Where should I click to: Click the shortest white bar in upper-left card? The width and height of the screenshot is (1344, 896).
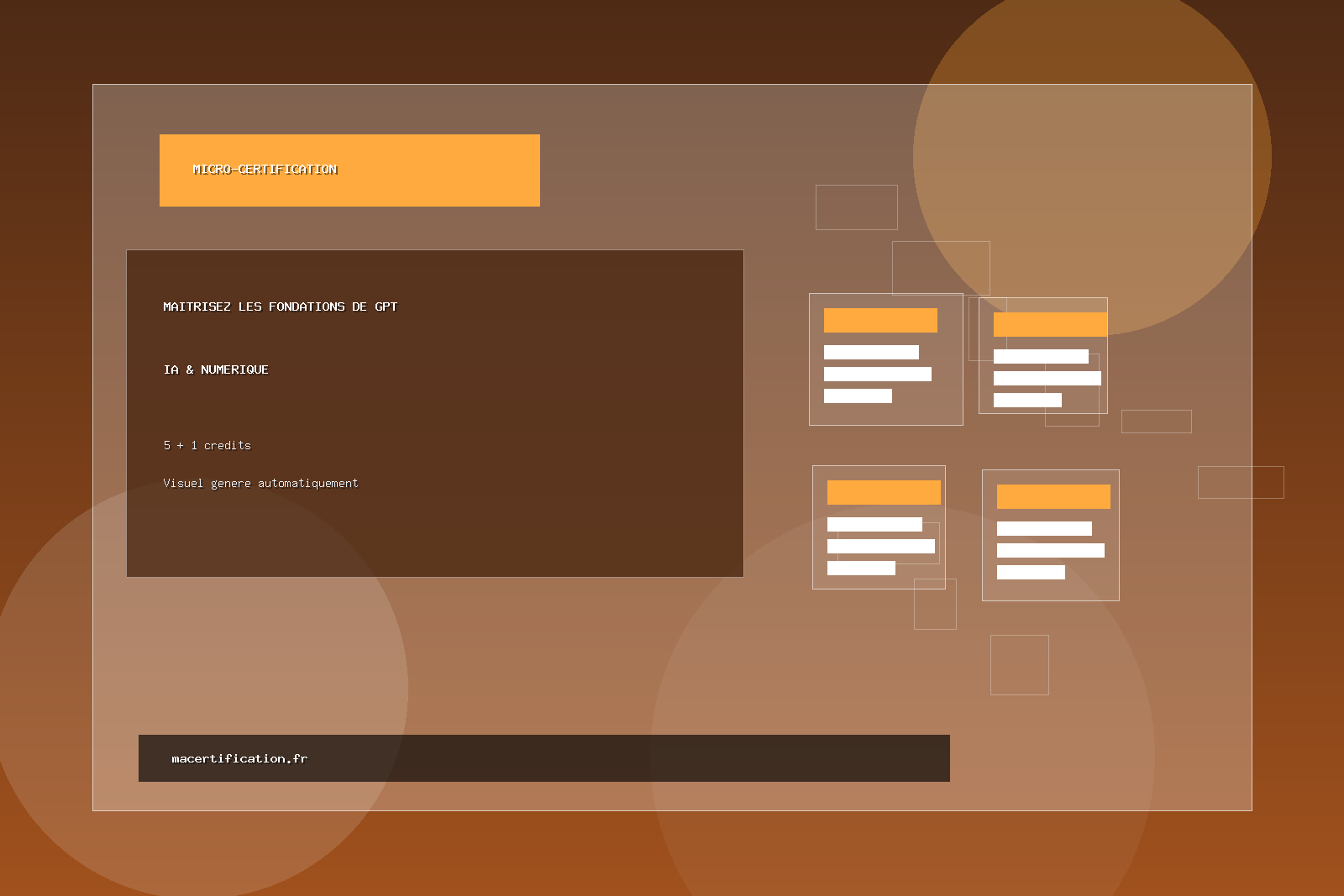click(x=858, y=396)
